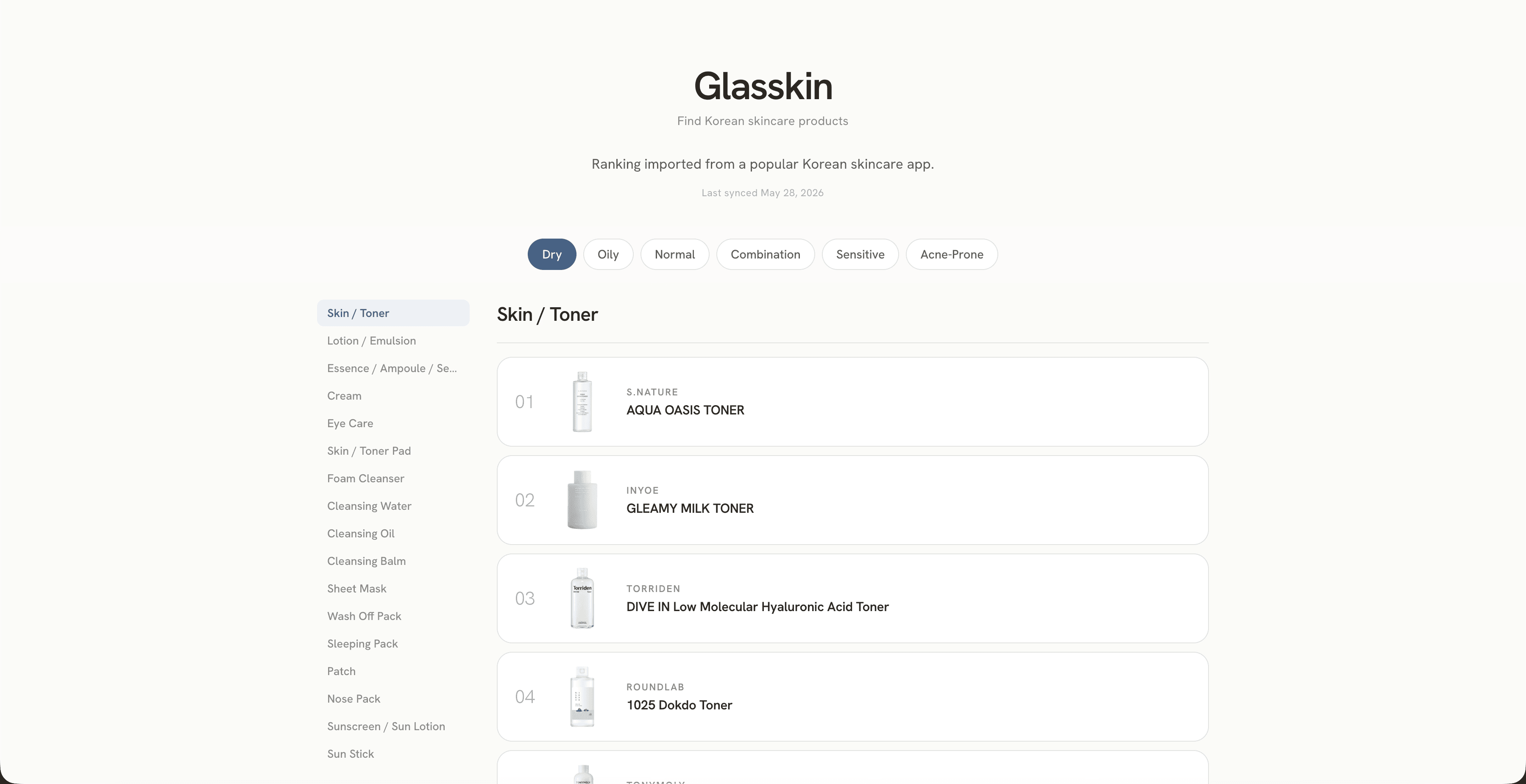Screen dimensions: 1526x784
Task: Show the Sunscreen / Sun Lotion category
Action: coord(393,726)
